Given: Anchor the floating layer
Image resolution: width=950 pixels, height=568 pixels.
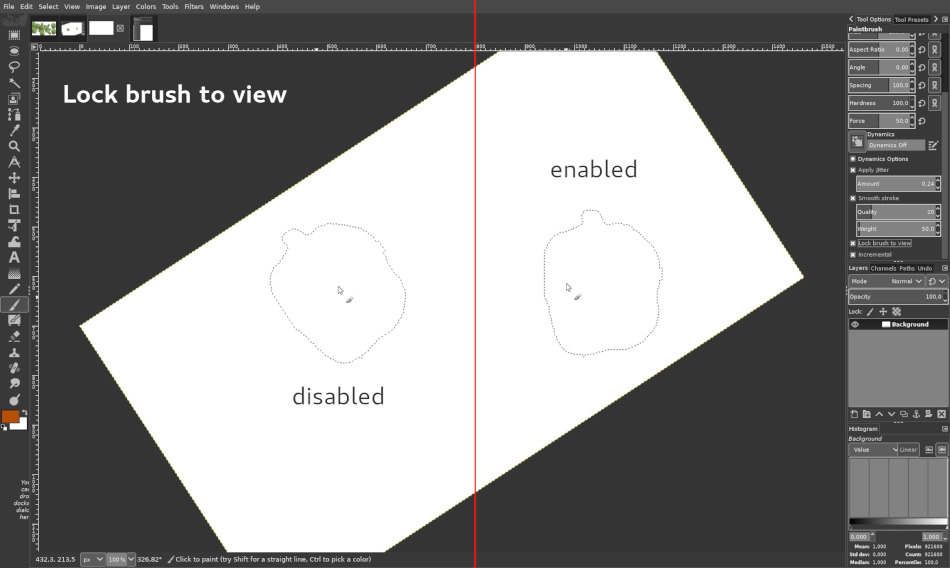Looking at the screenshot, I should pyautogui.click(x=916, y=414).
